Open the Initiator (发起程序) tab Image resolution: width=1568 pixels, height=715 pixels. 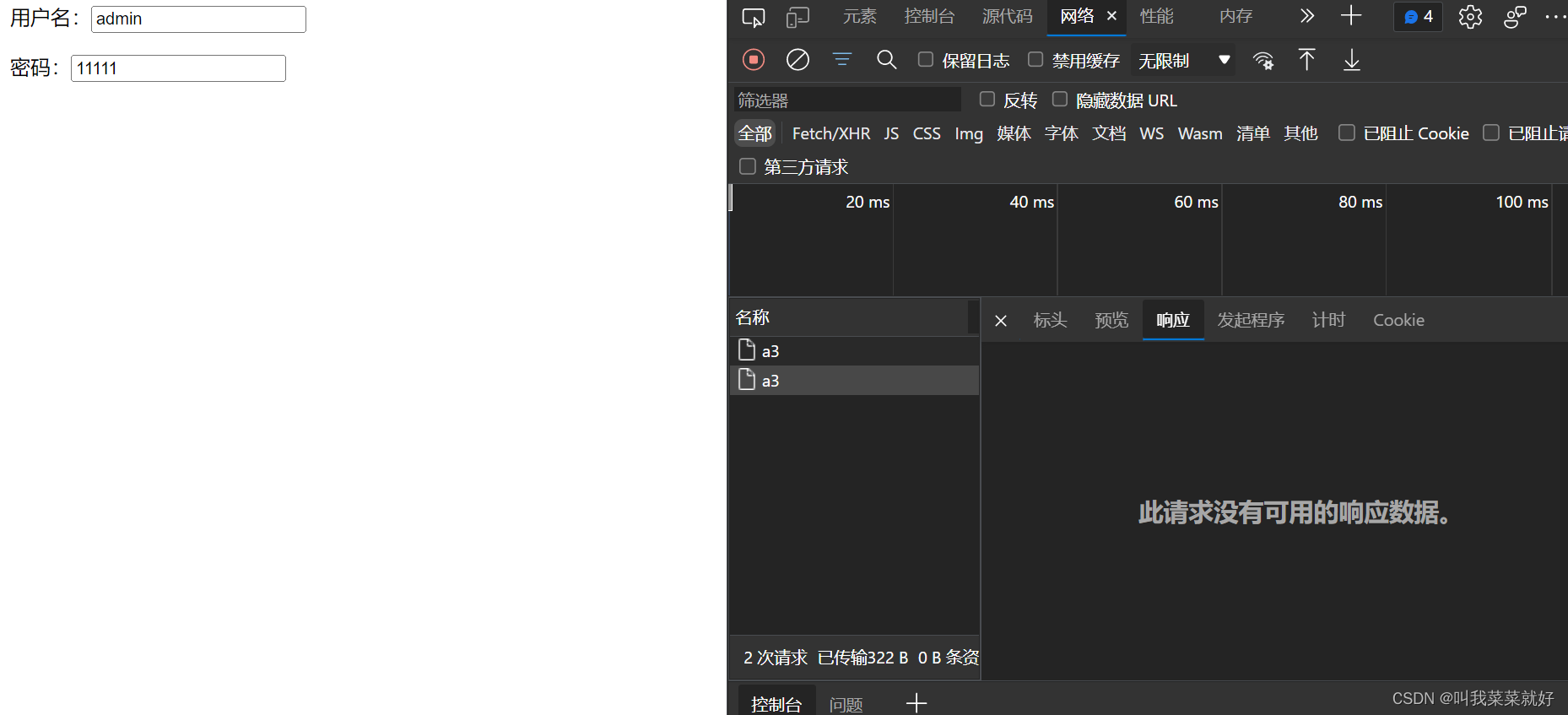point(1251,321)
